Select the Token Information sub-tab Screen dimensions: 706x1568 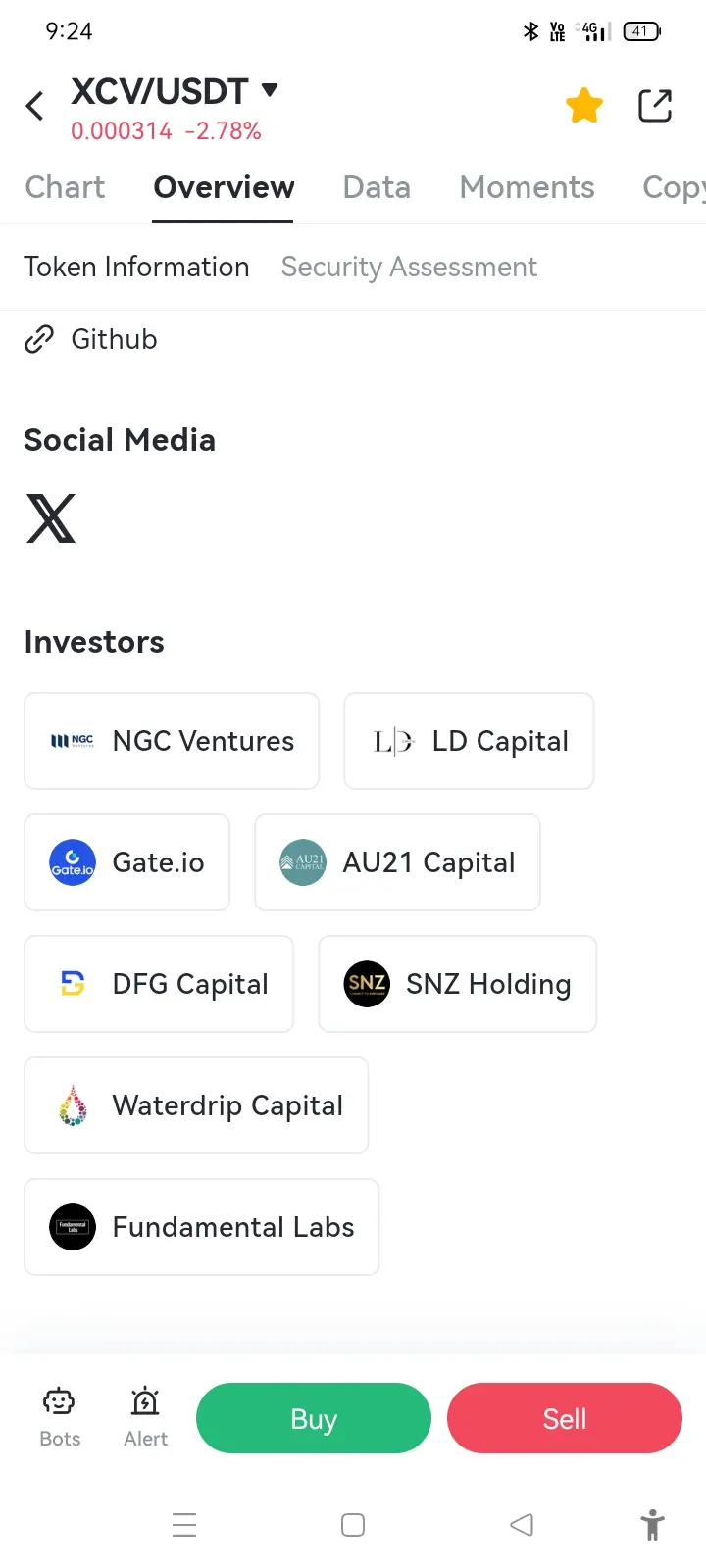[136, 267]
